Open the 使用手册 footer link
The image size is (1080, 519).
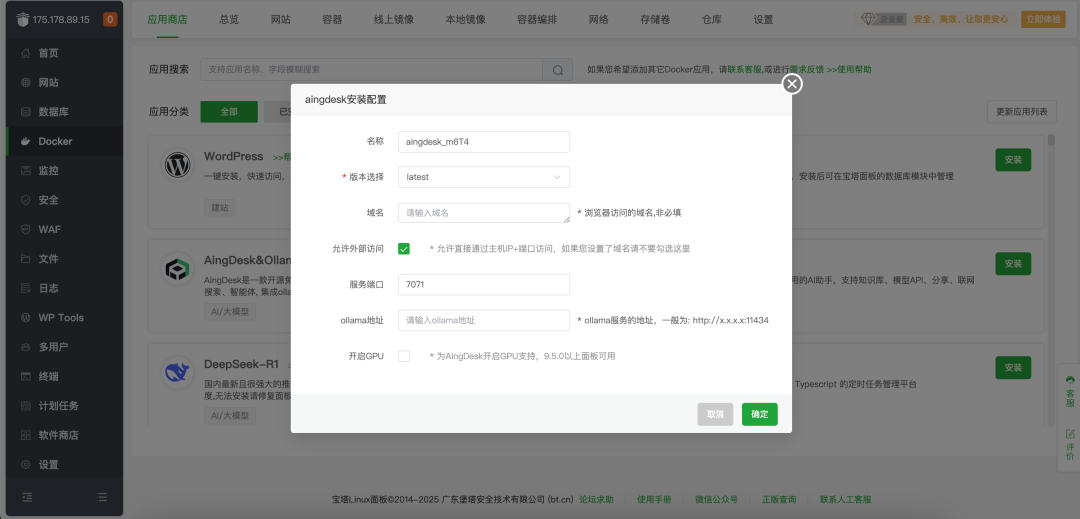pyautogui.click(x=654, y=499)
